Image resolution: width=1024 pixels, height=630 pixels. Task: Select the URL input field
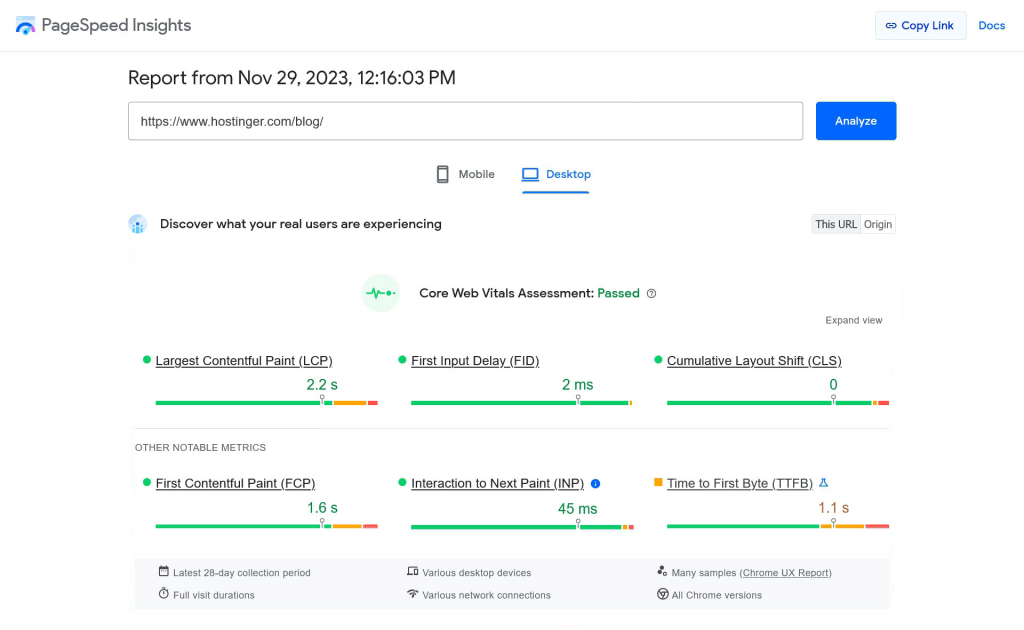pyautogui.click(x=465, y=120)
